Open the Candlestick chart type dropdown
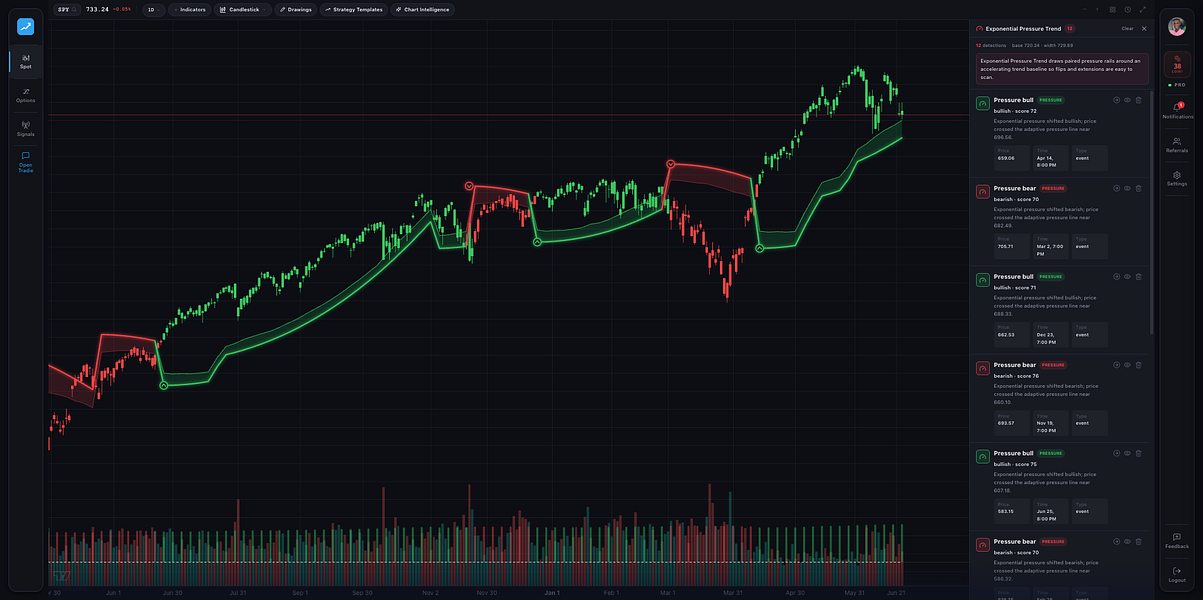This screenshot has height=600, width=1203. [x=243, y=9]
